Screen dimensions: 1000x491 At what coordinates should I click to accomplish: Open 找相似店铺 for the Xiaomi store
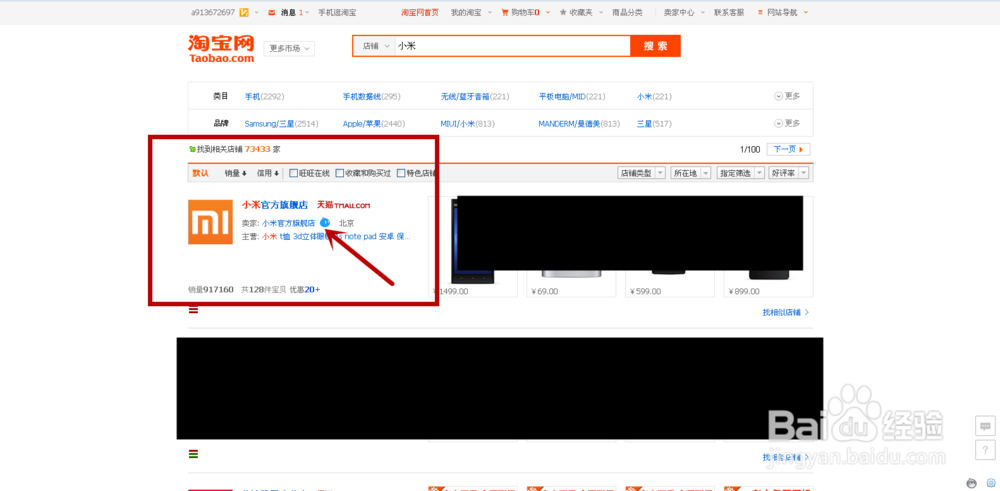coord(786,312)
